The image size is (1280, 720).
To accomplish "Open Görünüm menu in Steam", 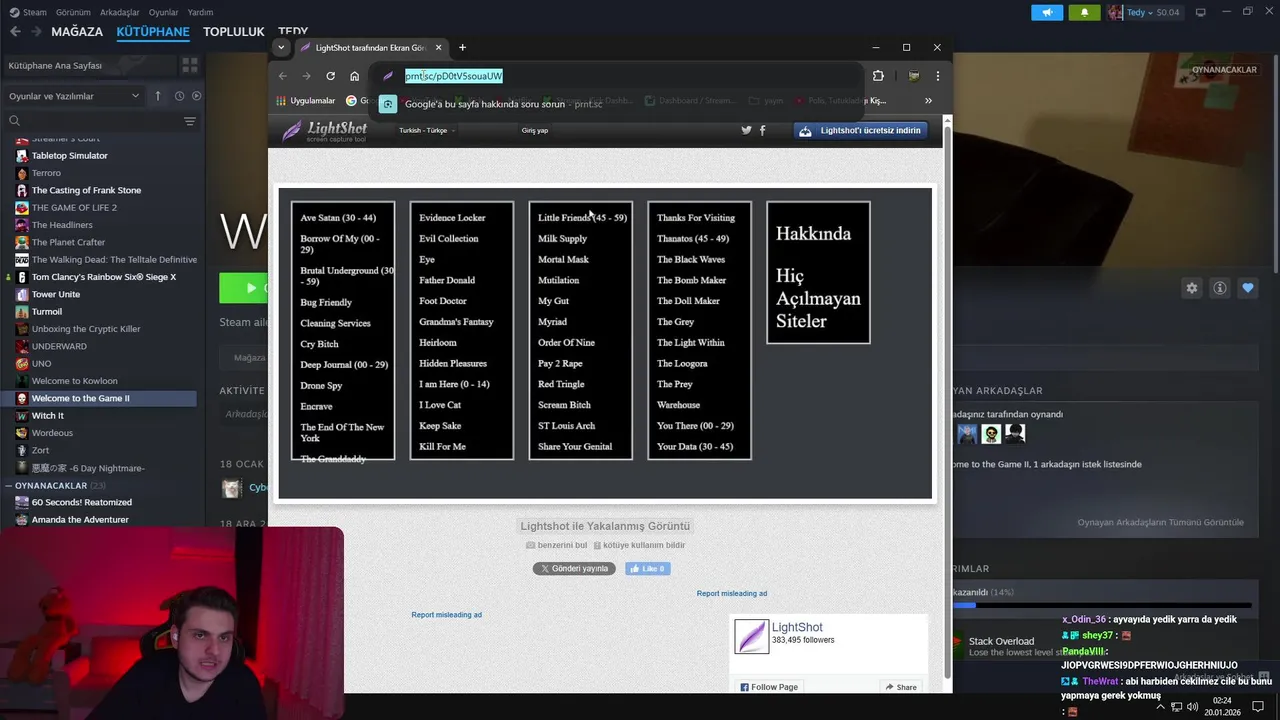I will [73, 12].
